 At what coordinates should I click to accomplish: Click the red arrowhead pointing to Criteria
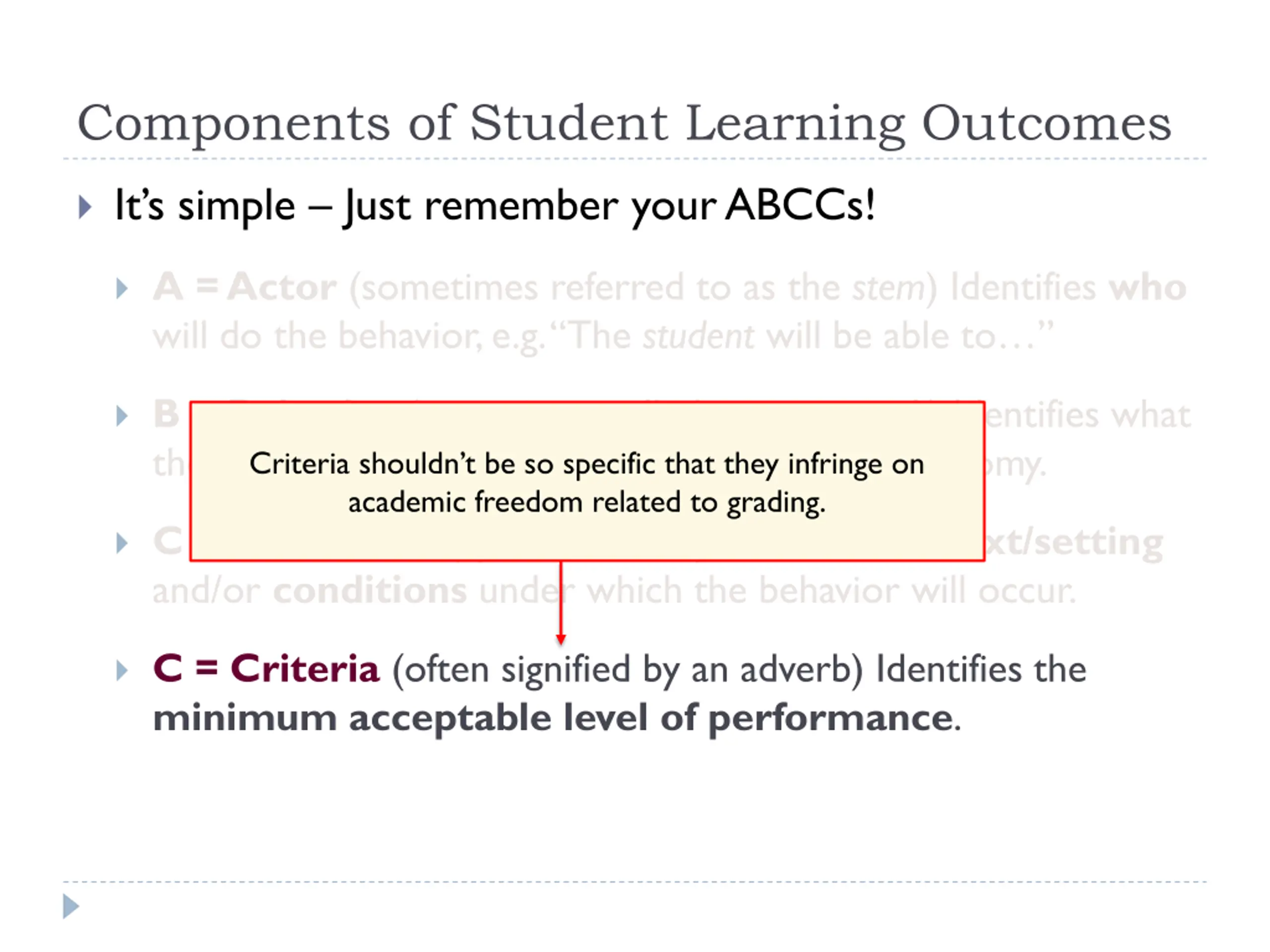point(561,639)
